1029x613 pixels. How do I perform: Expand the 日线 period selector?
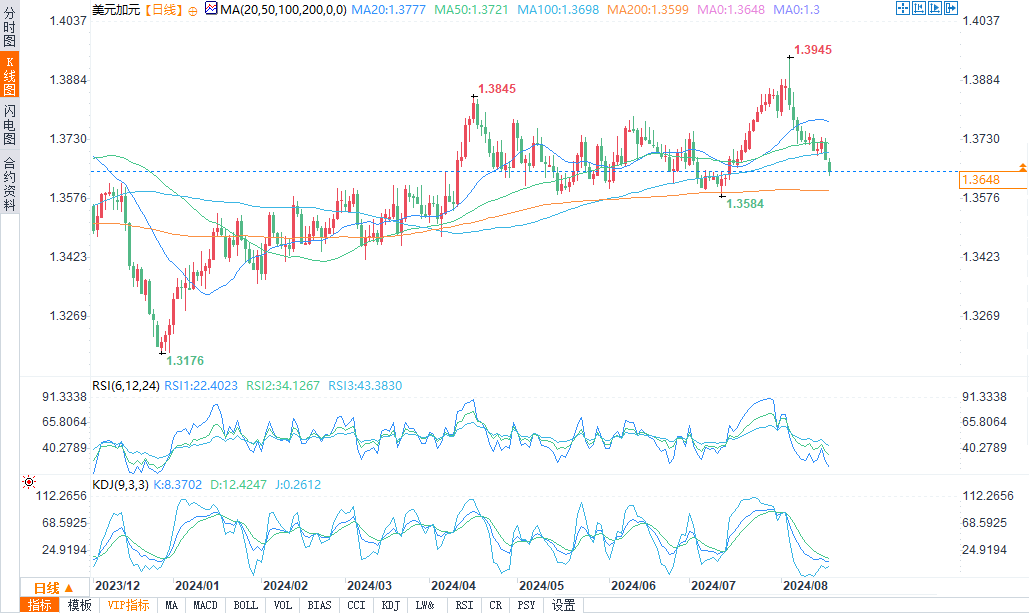[52, 587]
